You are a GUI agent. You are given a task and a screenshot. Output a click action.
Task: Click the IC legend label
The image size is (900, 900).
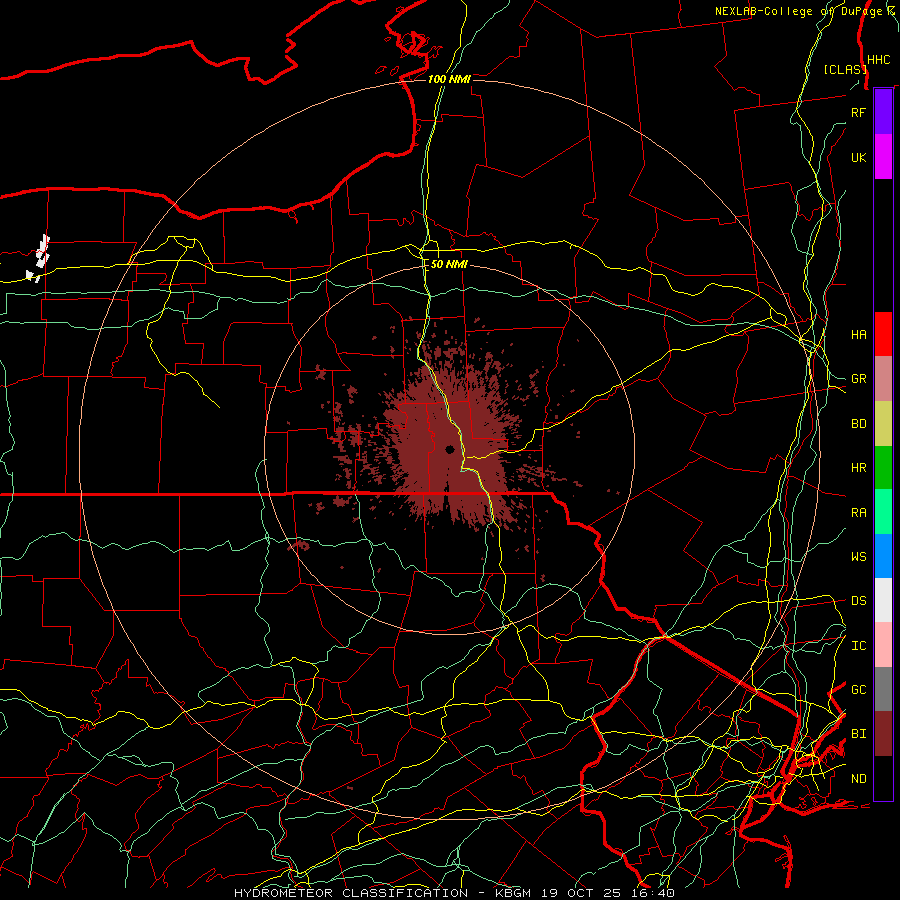[x=858, y=646]
